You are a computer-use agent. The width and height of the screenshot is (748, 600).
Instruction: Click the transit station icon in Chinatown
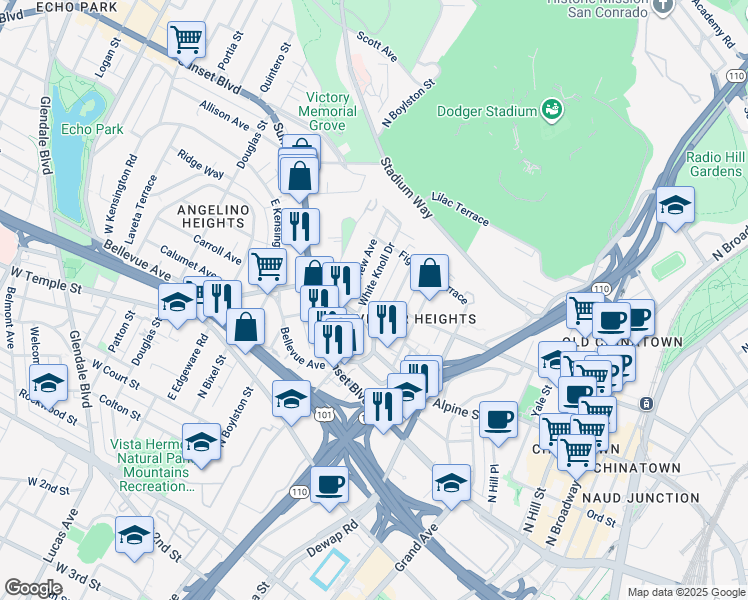(x=647, y=404)
